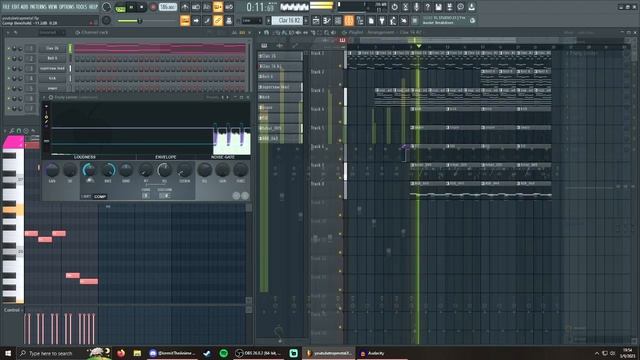The image size is (640, 360).
Task: Toggle the metronome icon
Action: click(184, 7)
